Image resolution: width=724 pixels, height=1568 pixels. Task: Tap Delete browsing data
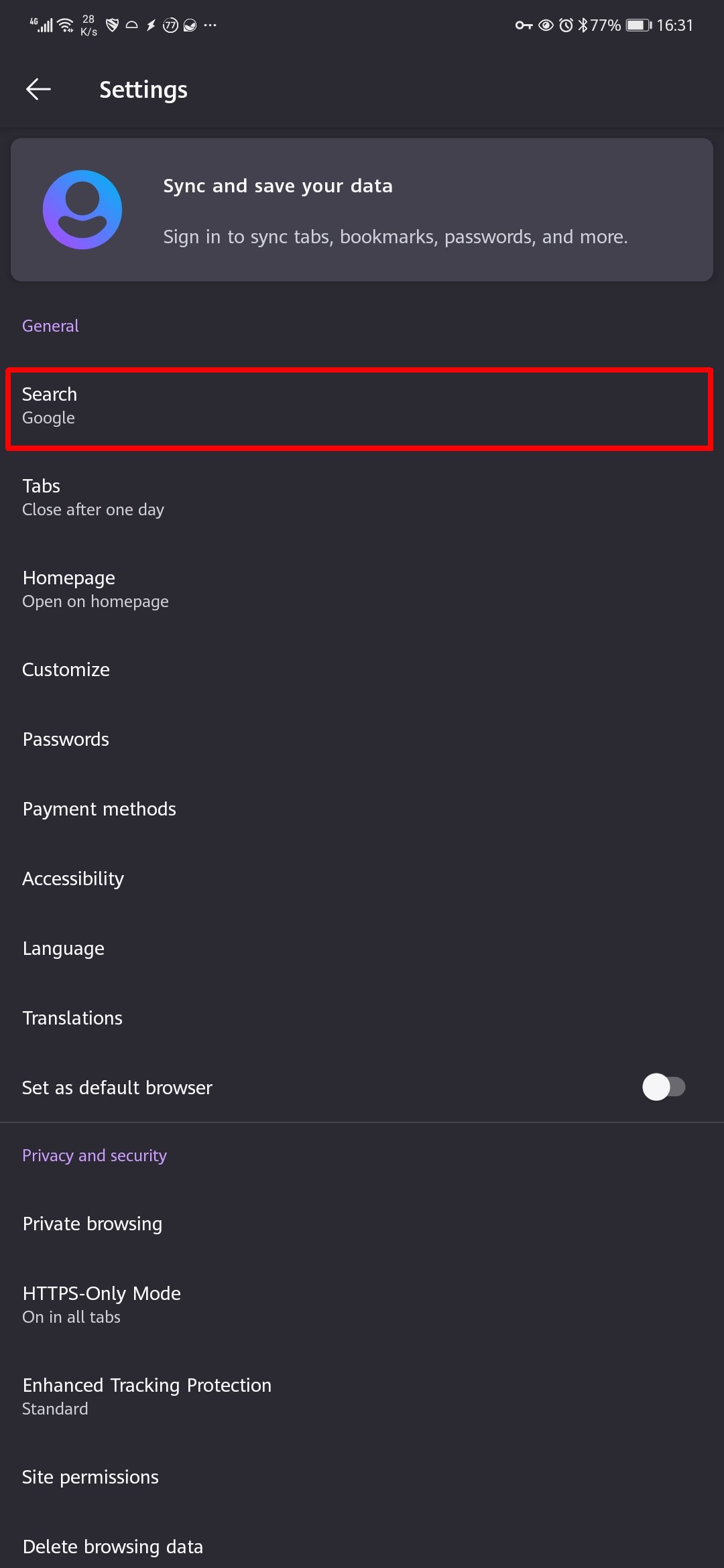[x=362, y=1547]
